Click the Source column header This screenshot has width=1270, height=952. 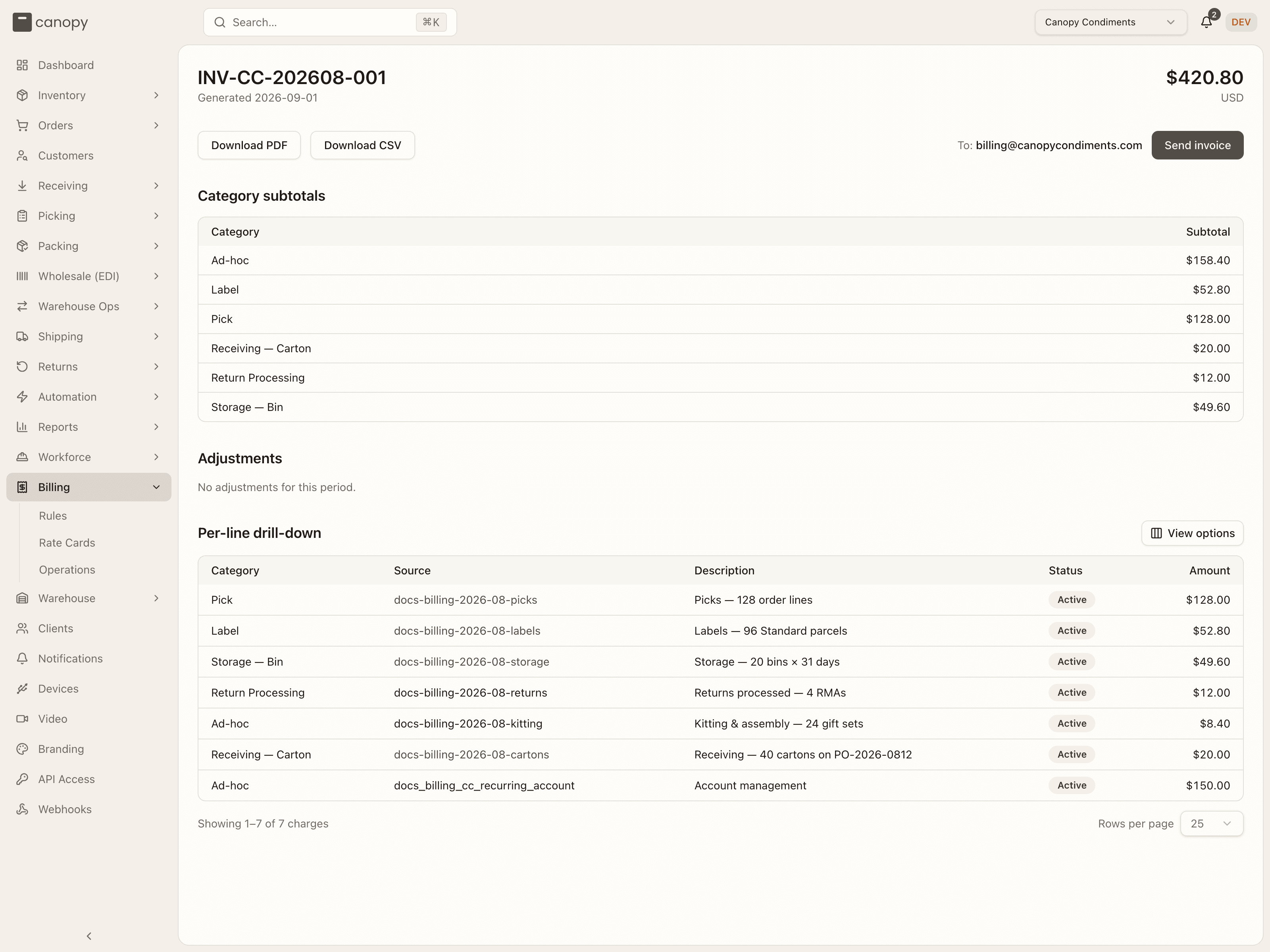point(412,570)
